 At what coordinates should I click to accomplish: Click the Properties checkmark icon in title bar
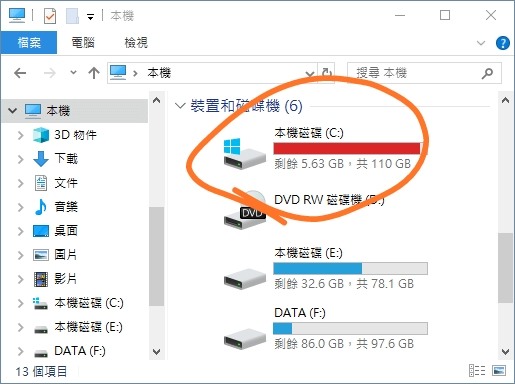[50, 15]
